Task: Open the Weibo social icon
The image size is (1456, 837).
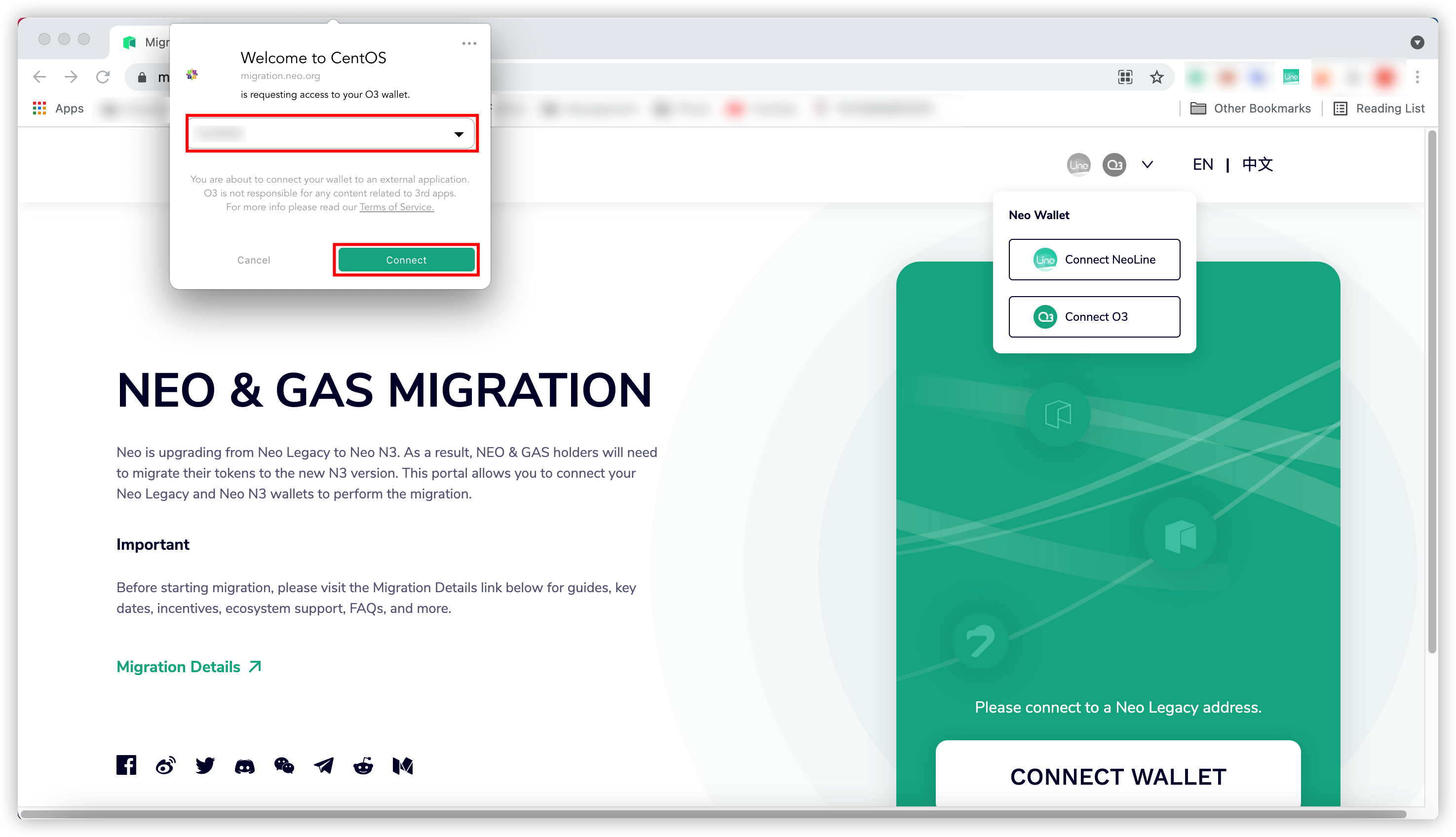Action: tap(165, 766)
